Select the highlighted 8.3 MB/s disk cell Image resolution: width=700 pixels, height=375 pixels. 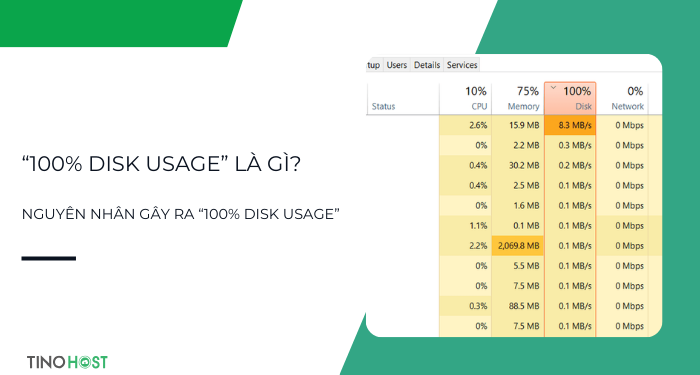[570, 125]
